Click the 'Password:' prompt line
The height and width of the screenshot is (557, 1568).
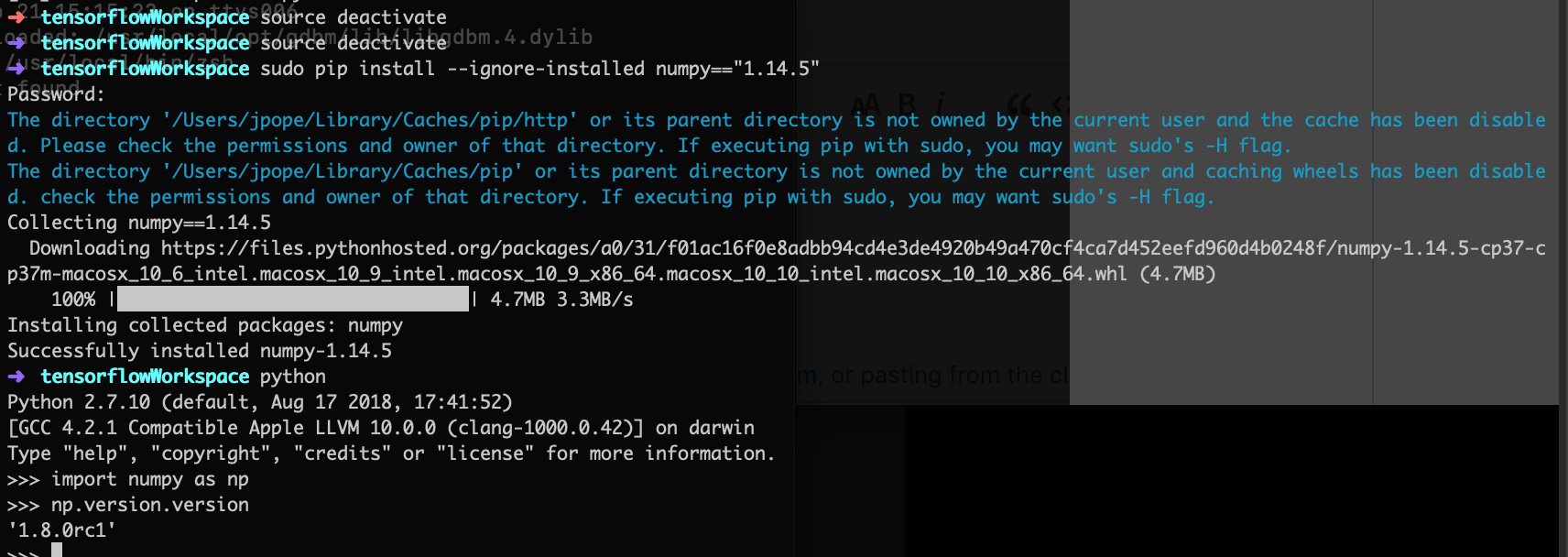[x=56, y=94]
